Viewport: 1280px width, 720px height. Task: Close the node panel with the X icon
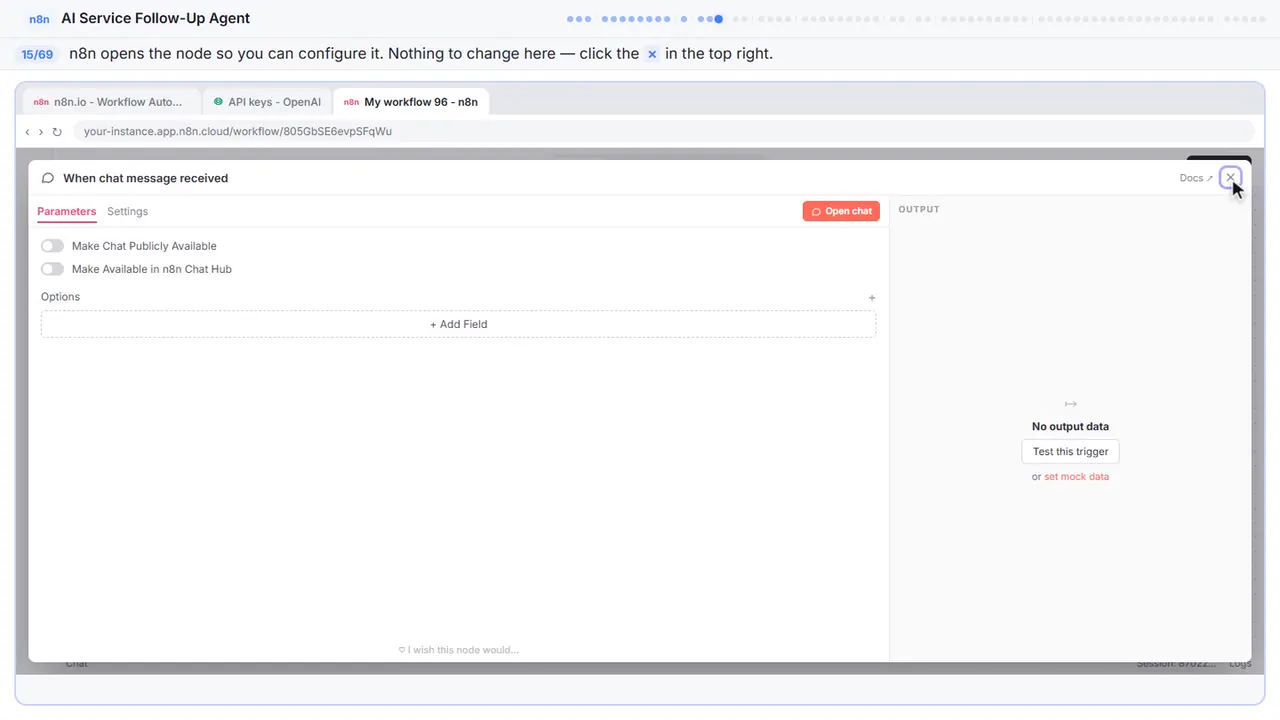(x=1230, y=177)
